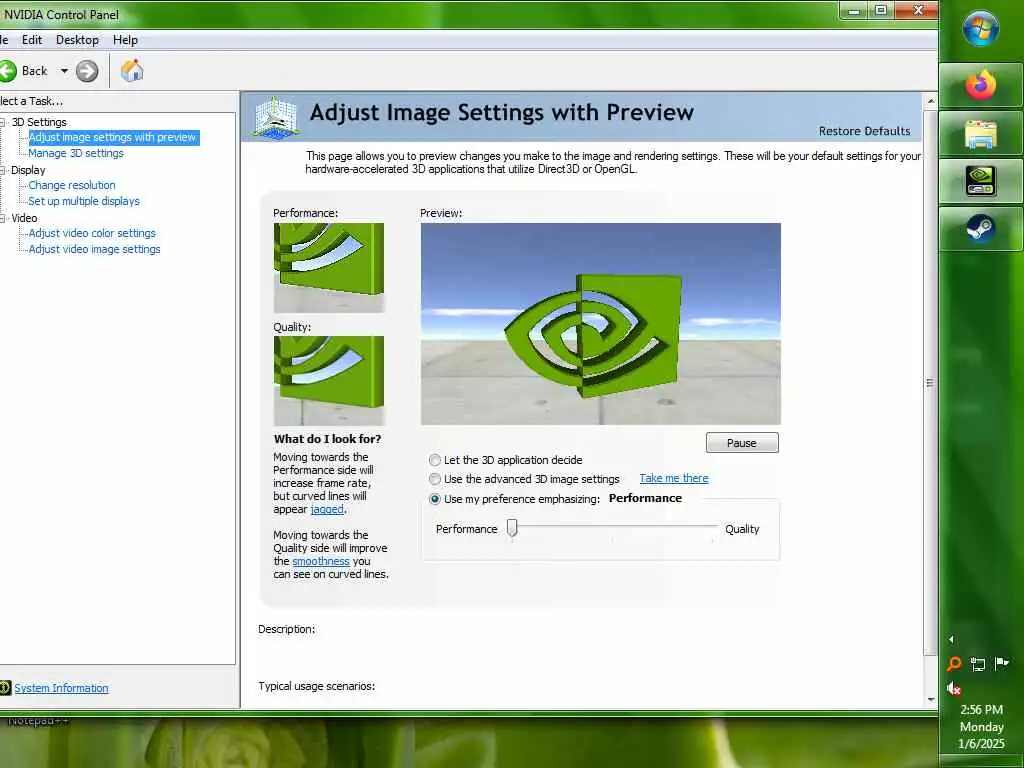The width and height of the screenshot is (1024, 768).
Task: Open the Windows Start orb
Action: click(x=980, y=29)
